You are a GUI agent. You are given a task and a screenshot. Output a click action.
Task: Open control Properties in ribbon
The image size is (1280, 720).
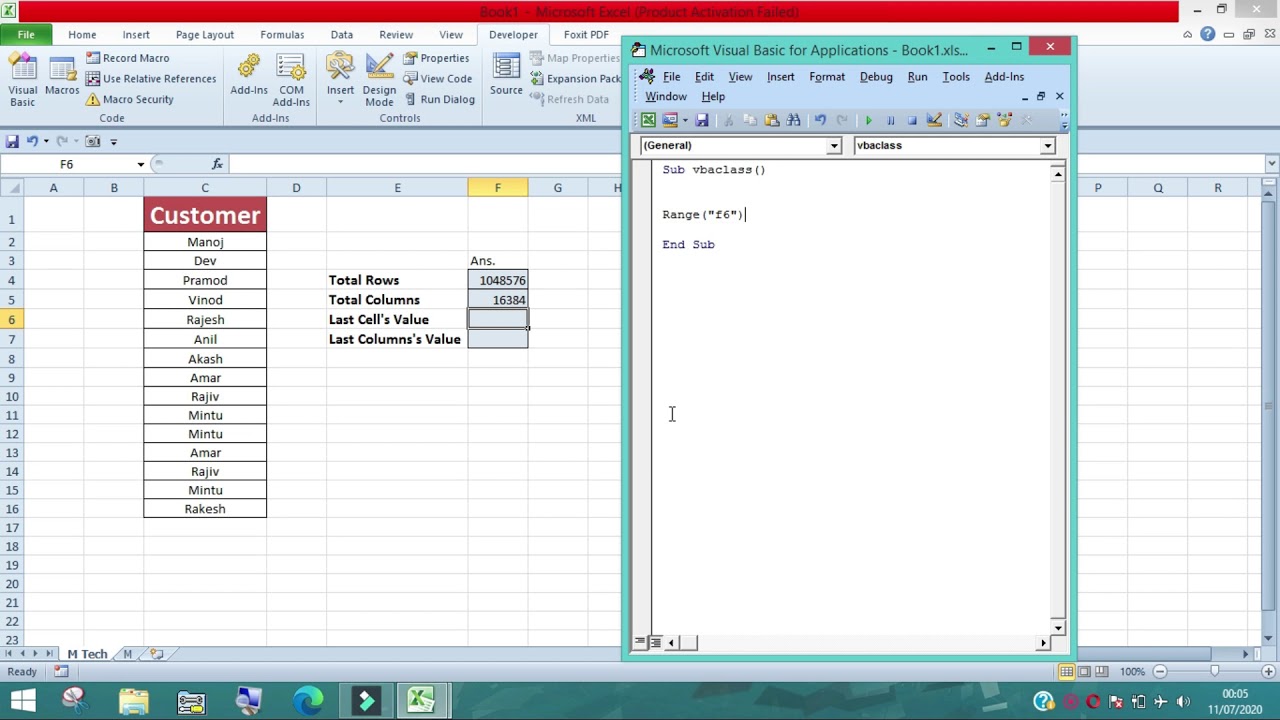point(436,58)
